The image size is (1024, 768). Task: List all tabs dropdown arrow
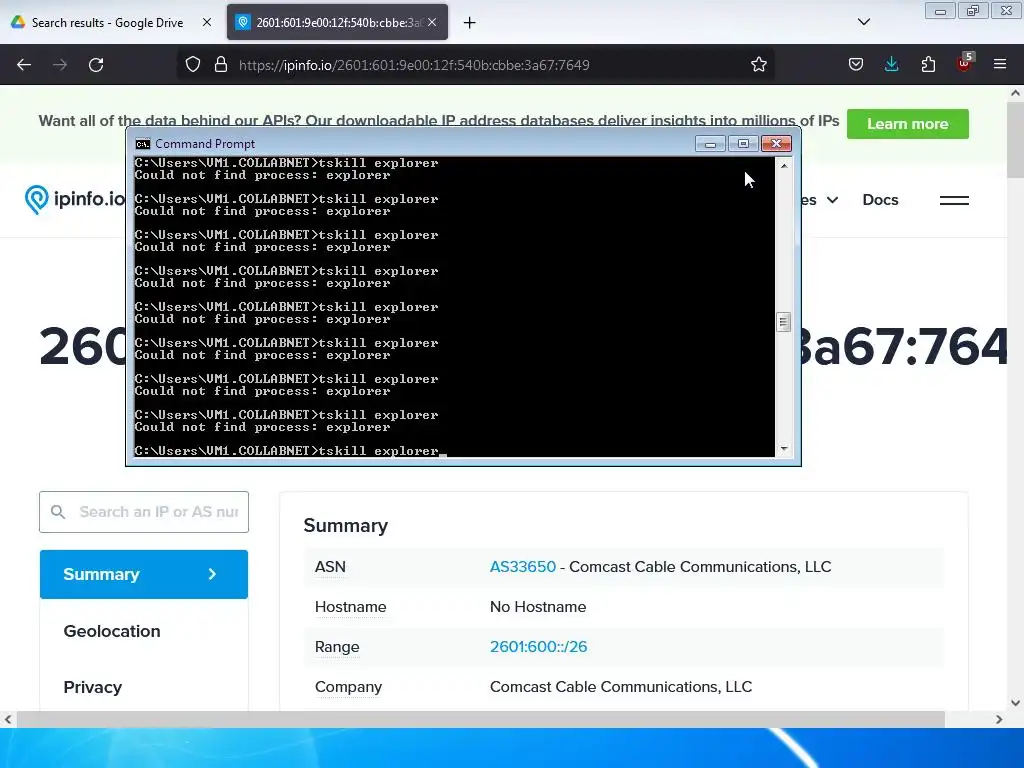pos(863,22)
